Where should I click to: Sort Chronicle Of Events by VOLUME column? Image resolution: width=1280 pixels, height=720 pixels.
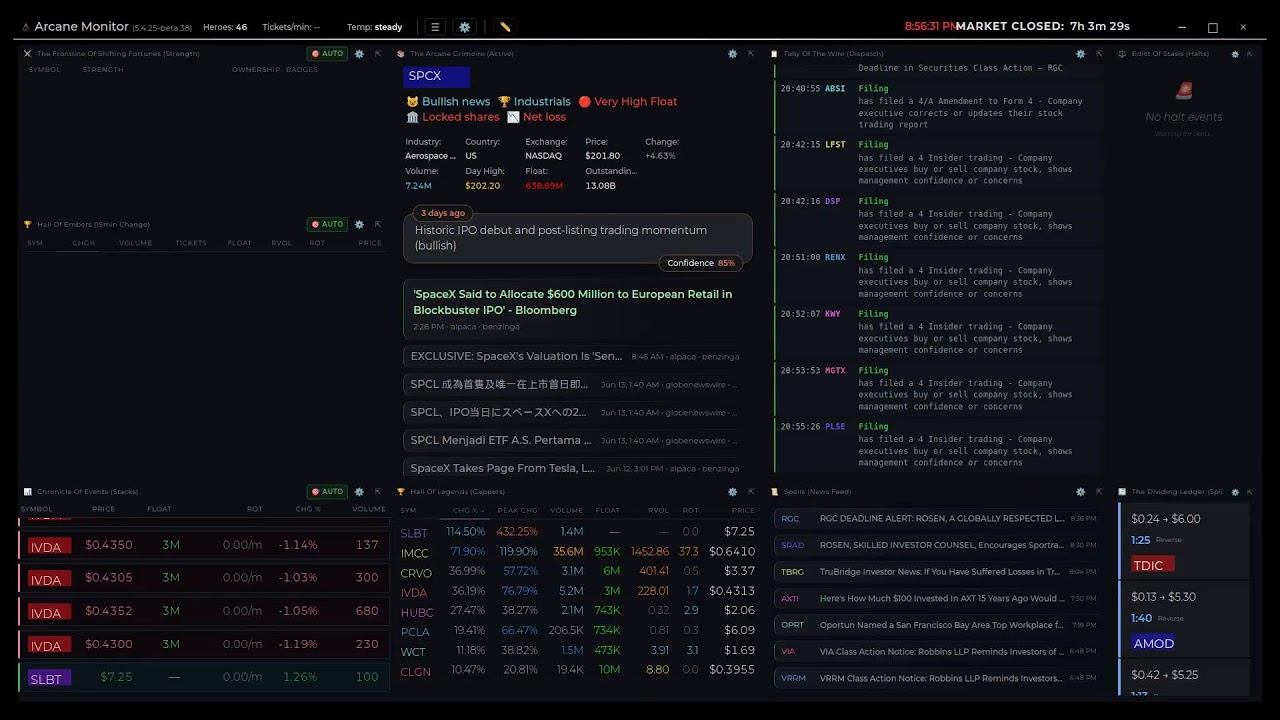[x=368, y=509]
